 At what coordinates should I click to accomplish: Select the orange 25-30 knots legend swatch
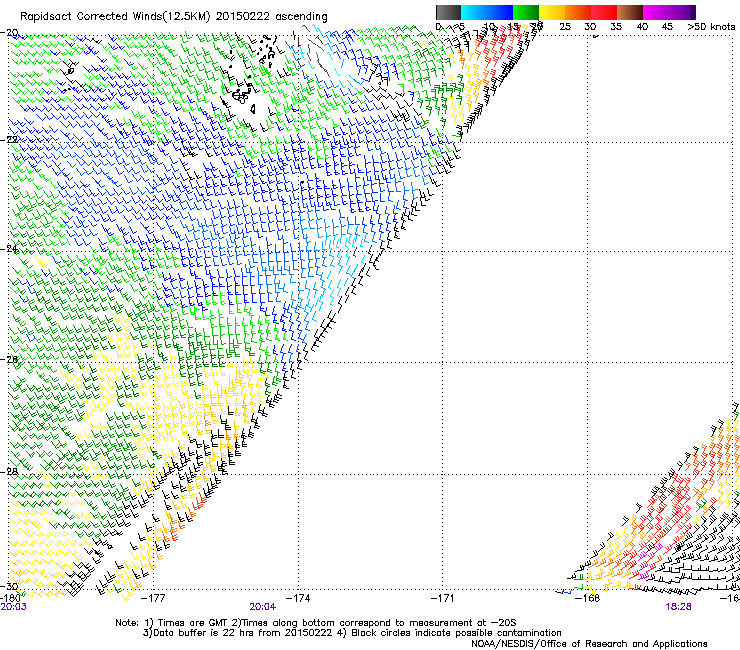577,12
